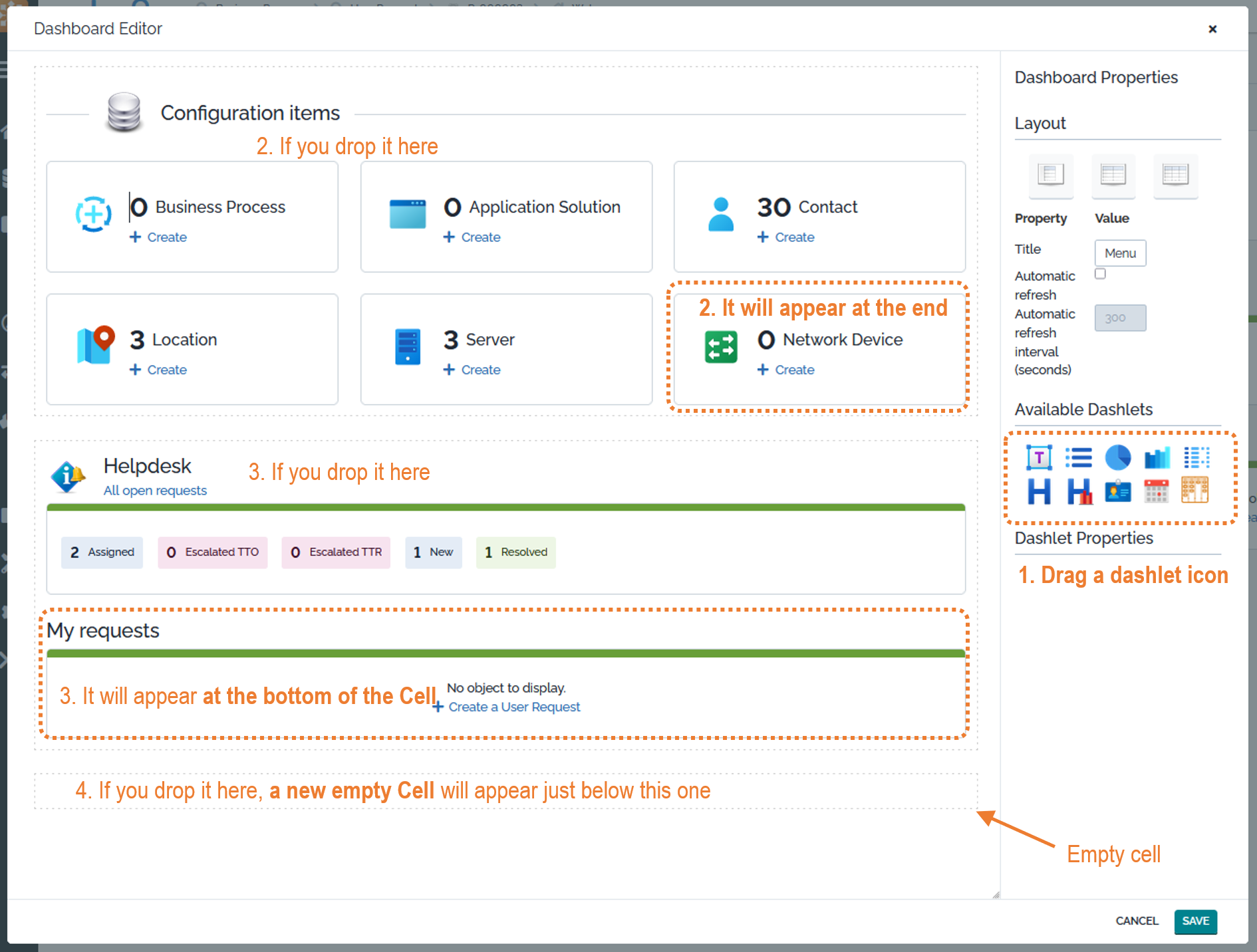
Task: Select the orange table grid dashlet
Action: tap(1194, 491)
